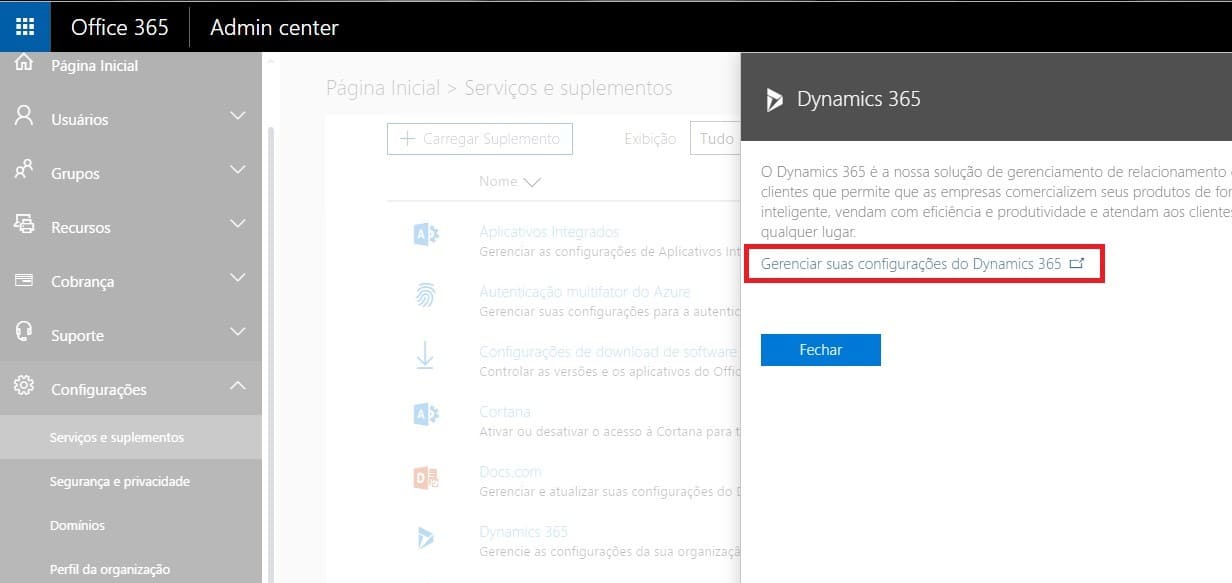Click the Suporte headset icon
The height and width of the screenshot is (583, 1232).
point(24,333)
